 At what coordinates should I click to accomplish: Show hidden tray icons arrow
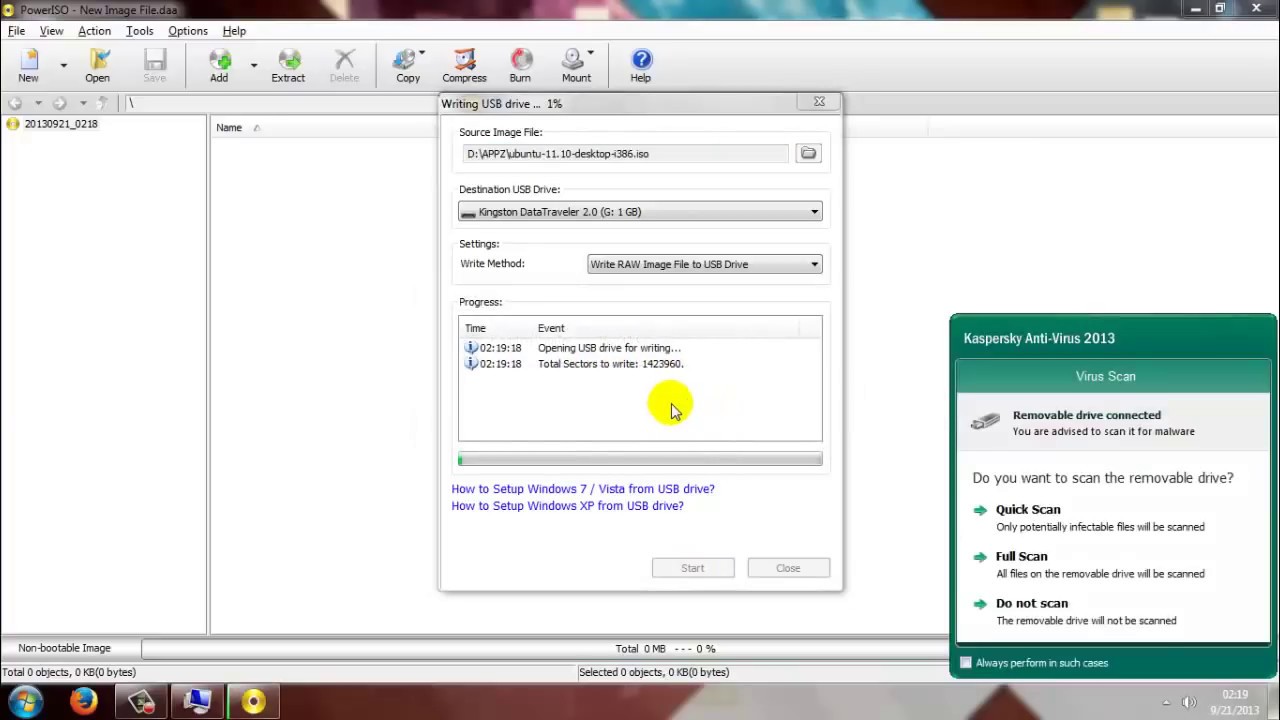click(x=1166, y=702)
